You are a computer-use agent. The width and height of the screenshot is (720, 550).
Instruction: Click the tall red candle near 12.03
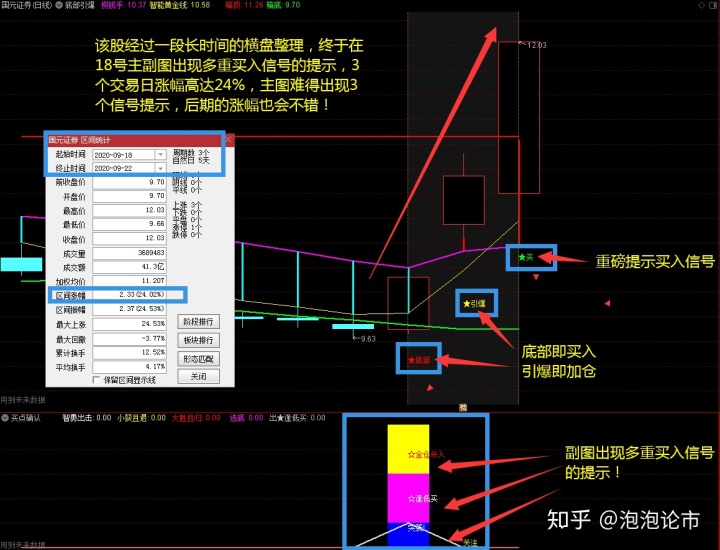tap(519, 118)
